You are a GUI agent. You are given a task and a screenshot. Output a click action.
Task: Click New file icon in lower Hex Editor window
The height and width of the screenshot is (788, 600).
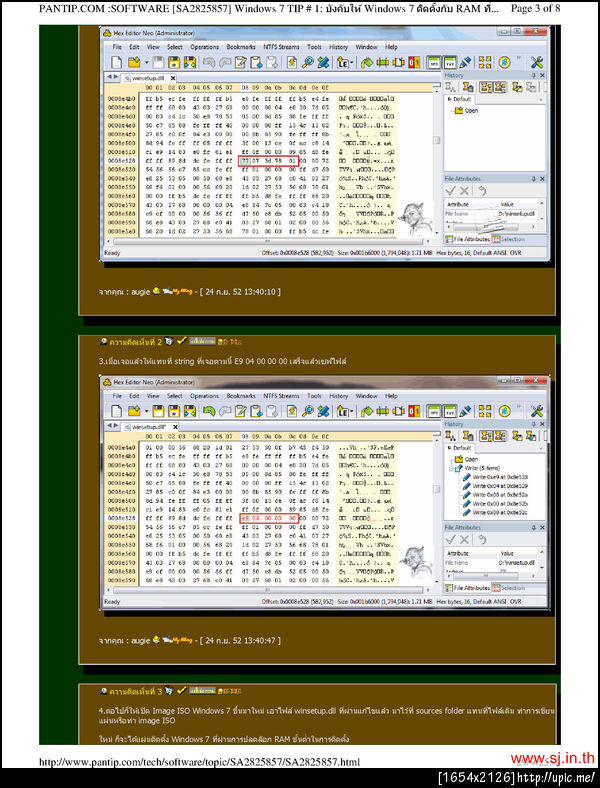point(117,411)
